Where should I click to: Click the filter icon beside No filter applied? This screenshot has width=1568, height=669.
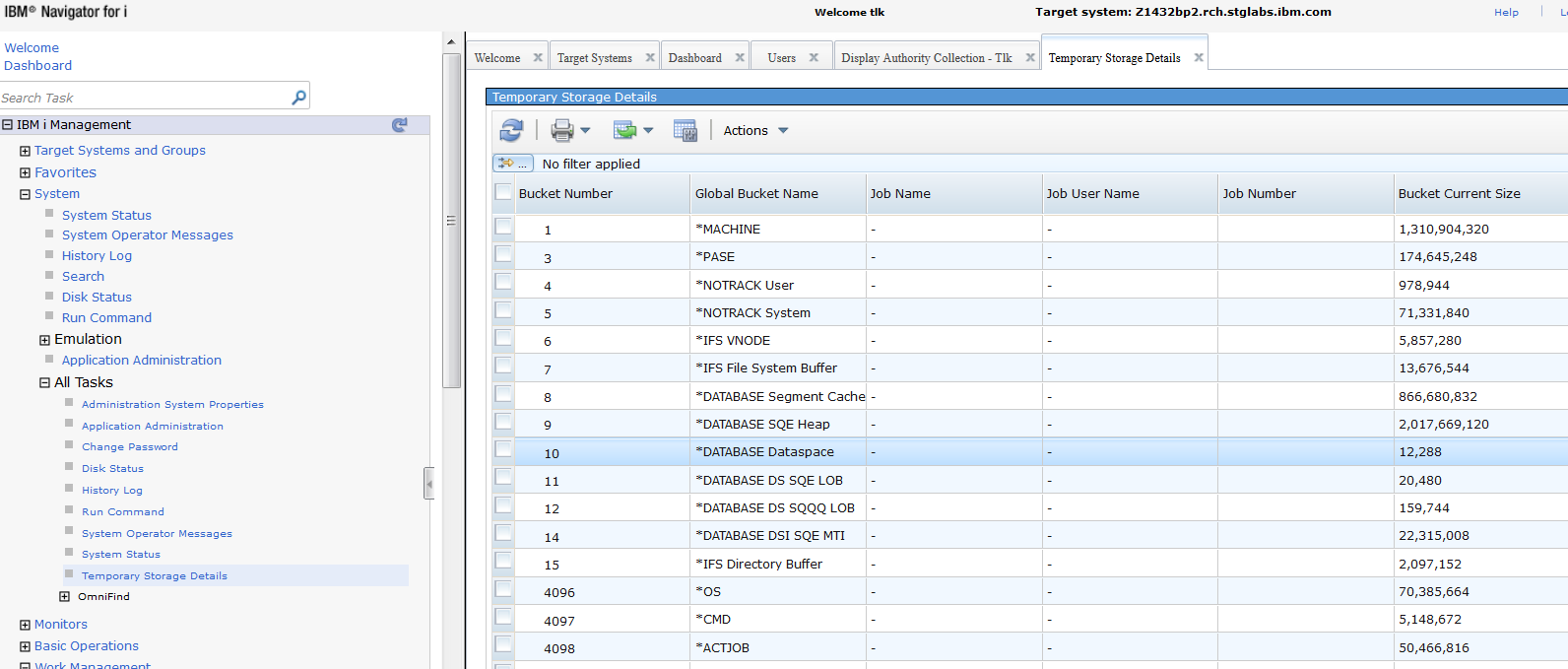click(x=512, y=164)
